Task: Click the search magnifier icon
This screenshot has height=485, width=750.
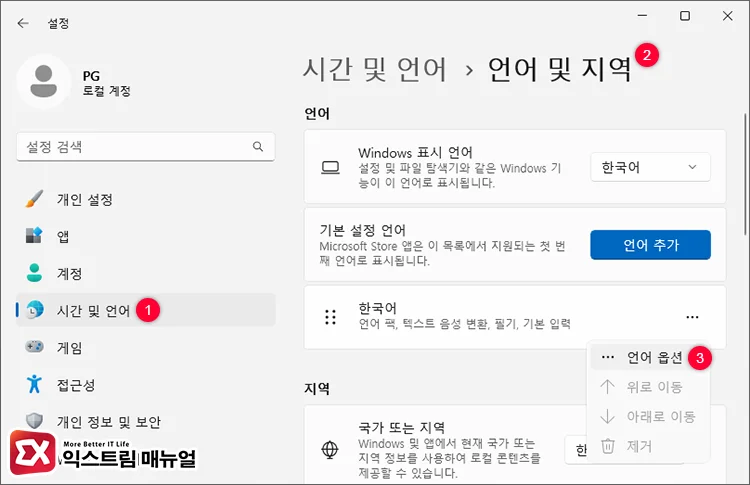Action: tap(258, 146)
